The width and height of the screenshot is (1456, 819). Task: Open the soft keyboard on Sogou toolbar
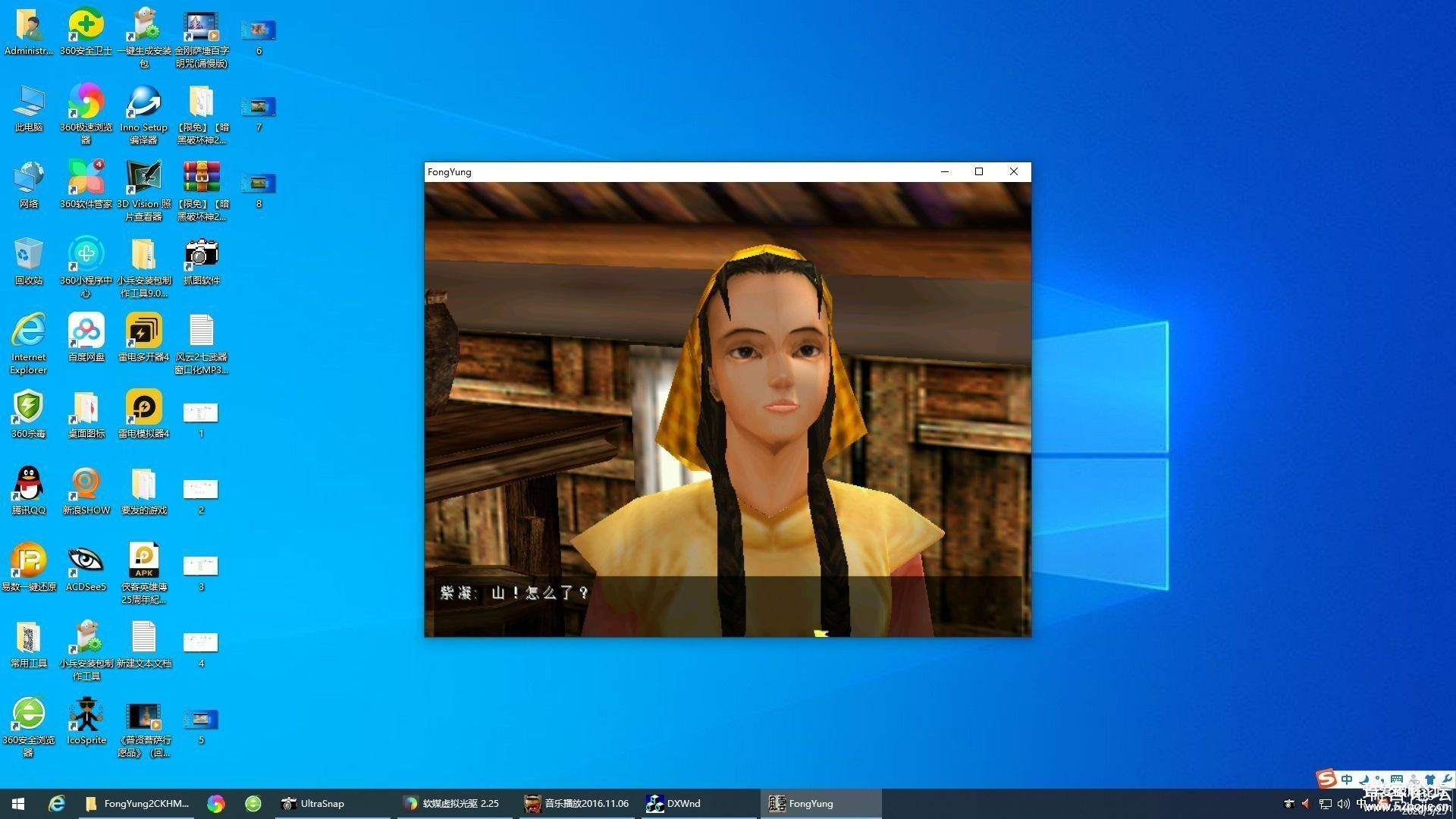click(1397, 780)
